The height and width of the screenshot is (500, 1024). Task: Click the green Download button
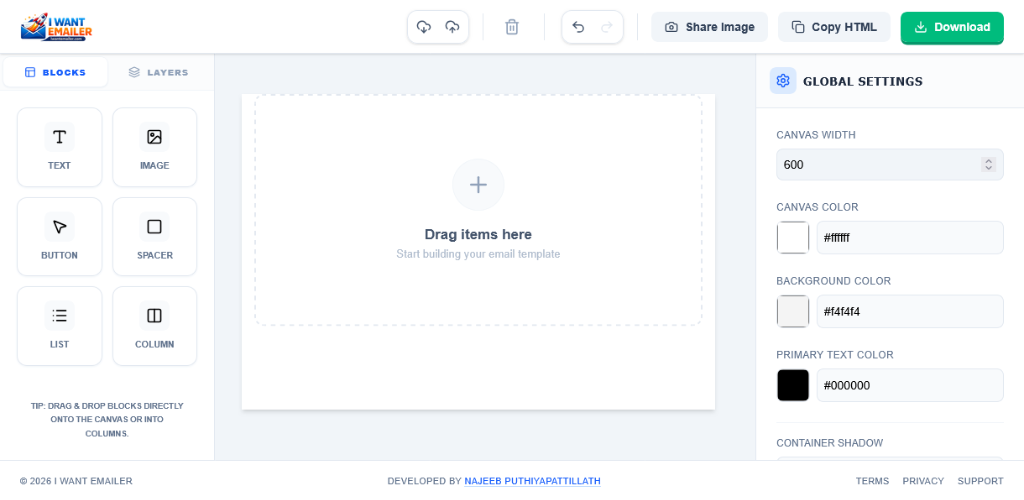pos(951,27)
